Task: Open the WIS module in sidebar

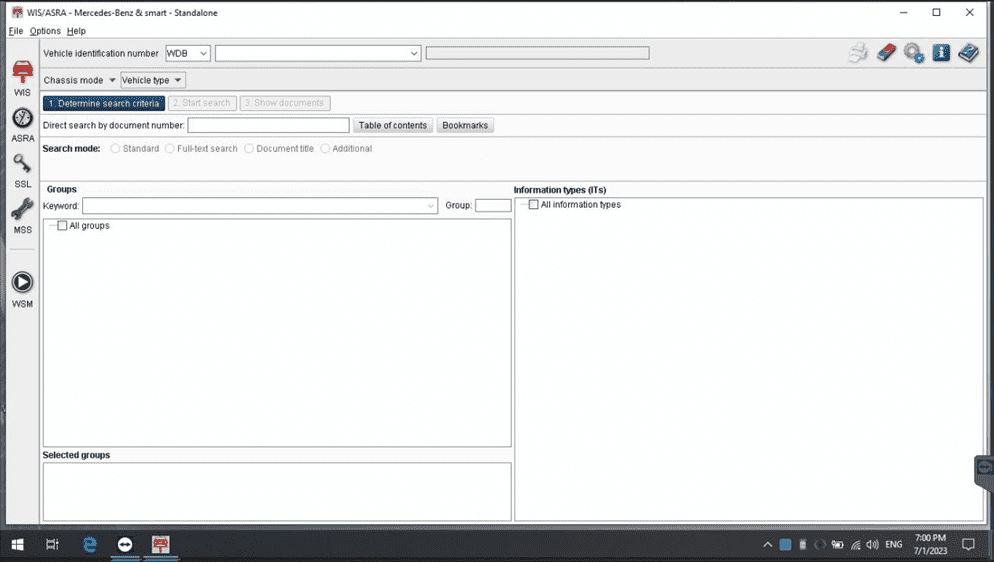Action: tap(22, 79)
